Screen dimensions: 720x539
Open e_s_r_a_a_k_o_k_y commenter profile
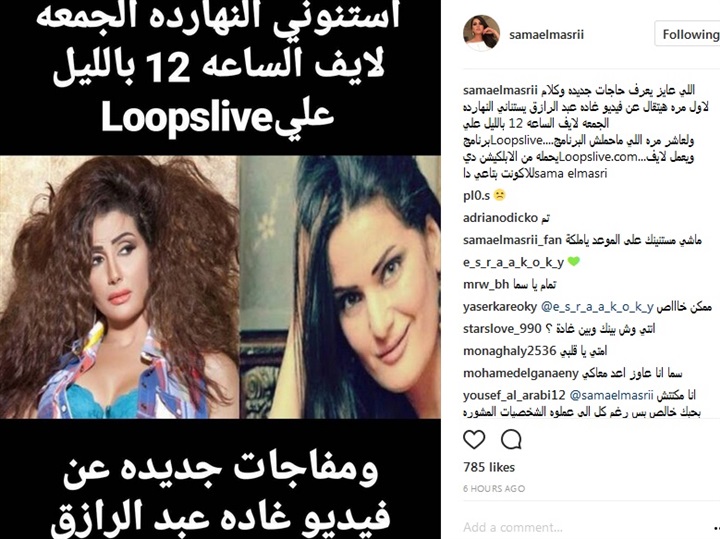(513, 262)
